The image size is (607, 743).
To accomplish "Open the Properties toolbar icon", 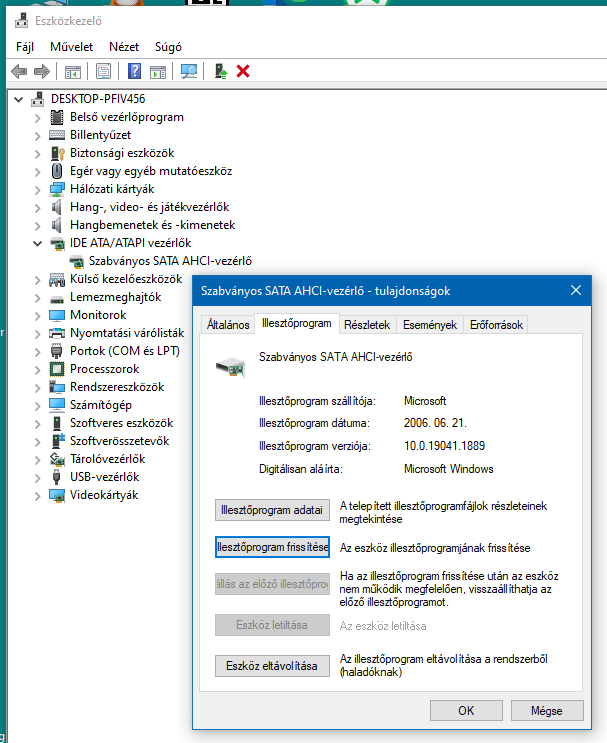I will pos(103,72).
